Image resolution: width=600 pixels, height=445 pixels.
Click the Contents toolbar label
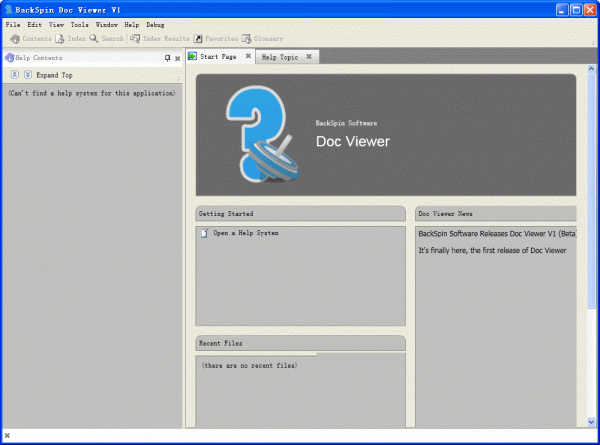pos(37,39)
